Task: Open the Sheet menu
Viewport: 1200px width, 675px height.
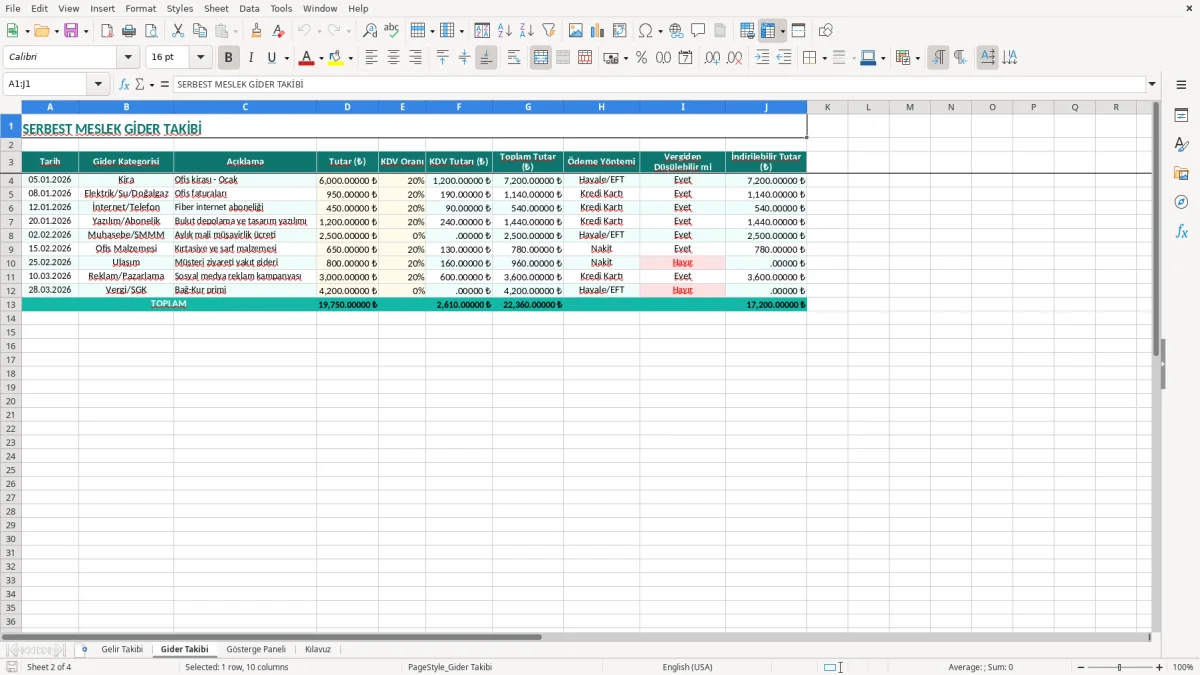Action: [216, 8]
